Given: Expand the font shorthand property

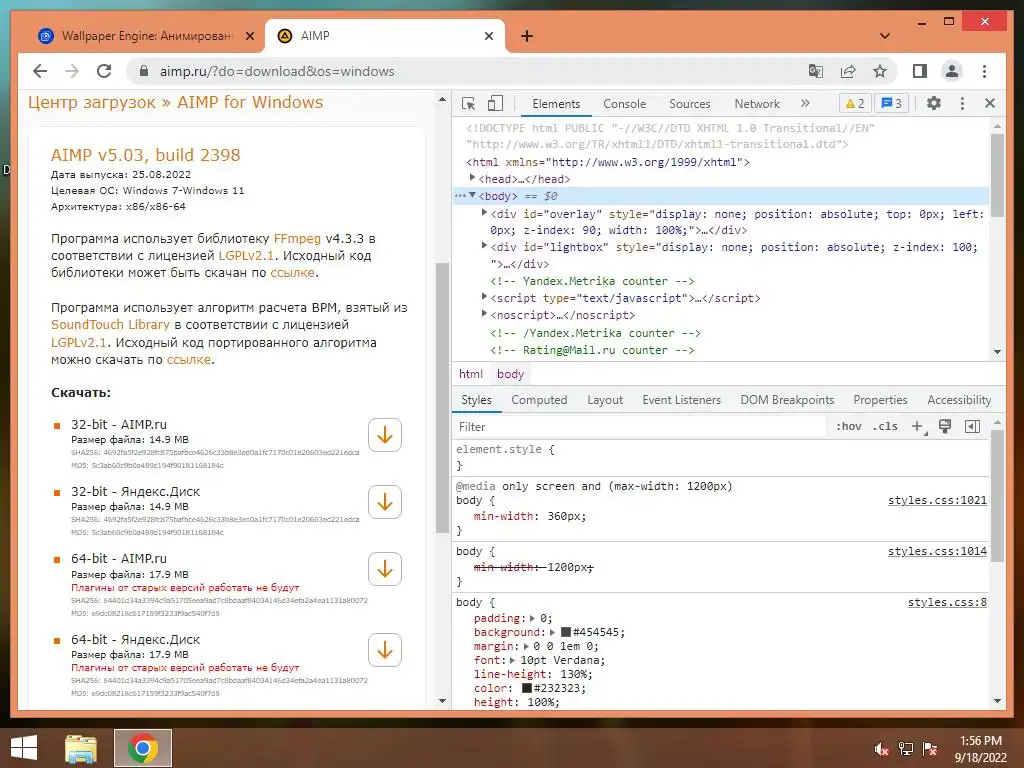Looking at the screenshot, I should pyautogui.click(x=513, y=660).
